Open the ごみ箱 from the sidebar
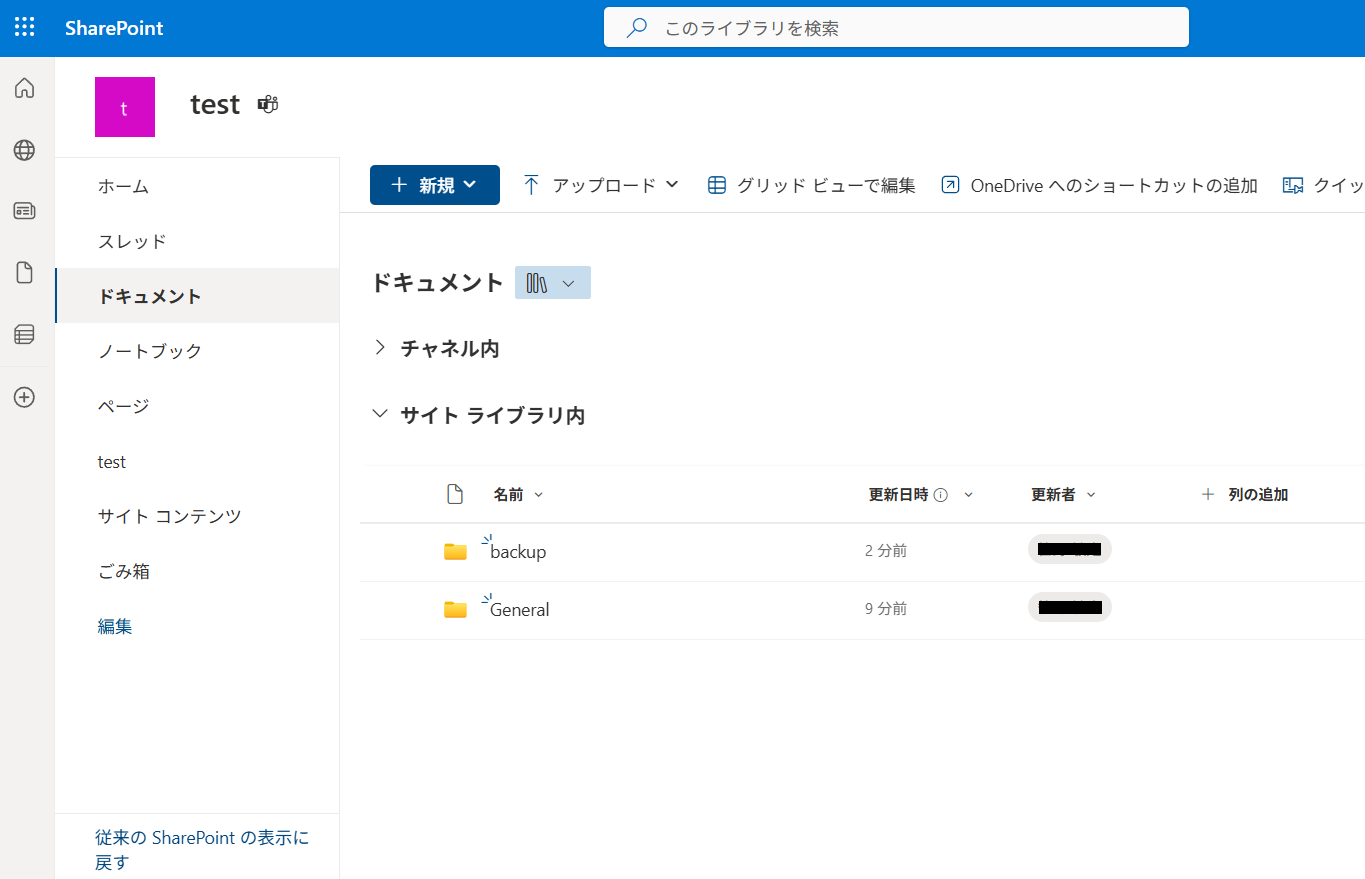The height and width of the screenshot is (879, 1365). (x=124, y=570)
